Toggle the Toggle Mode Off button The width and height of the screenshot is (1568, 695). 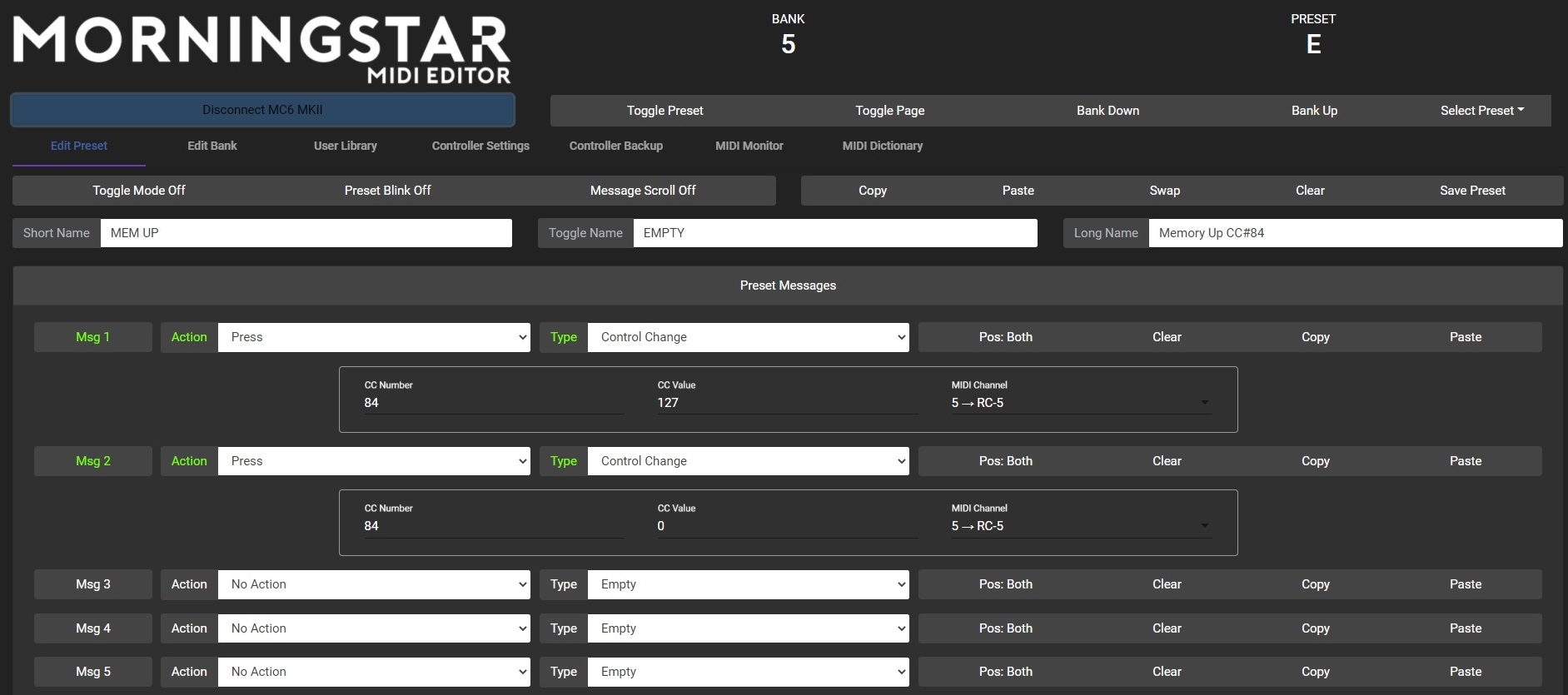point(139,191)
